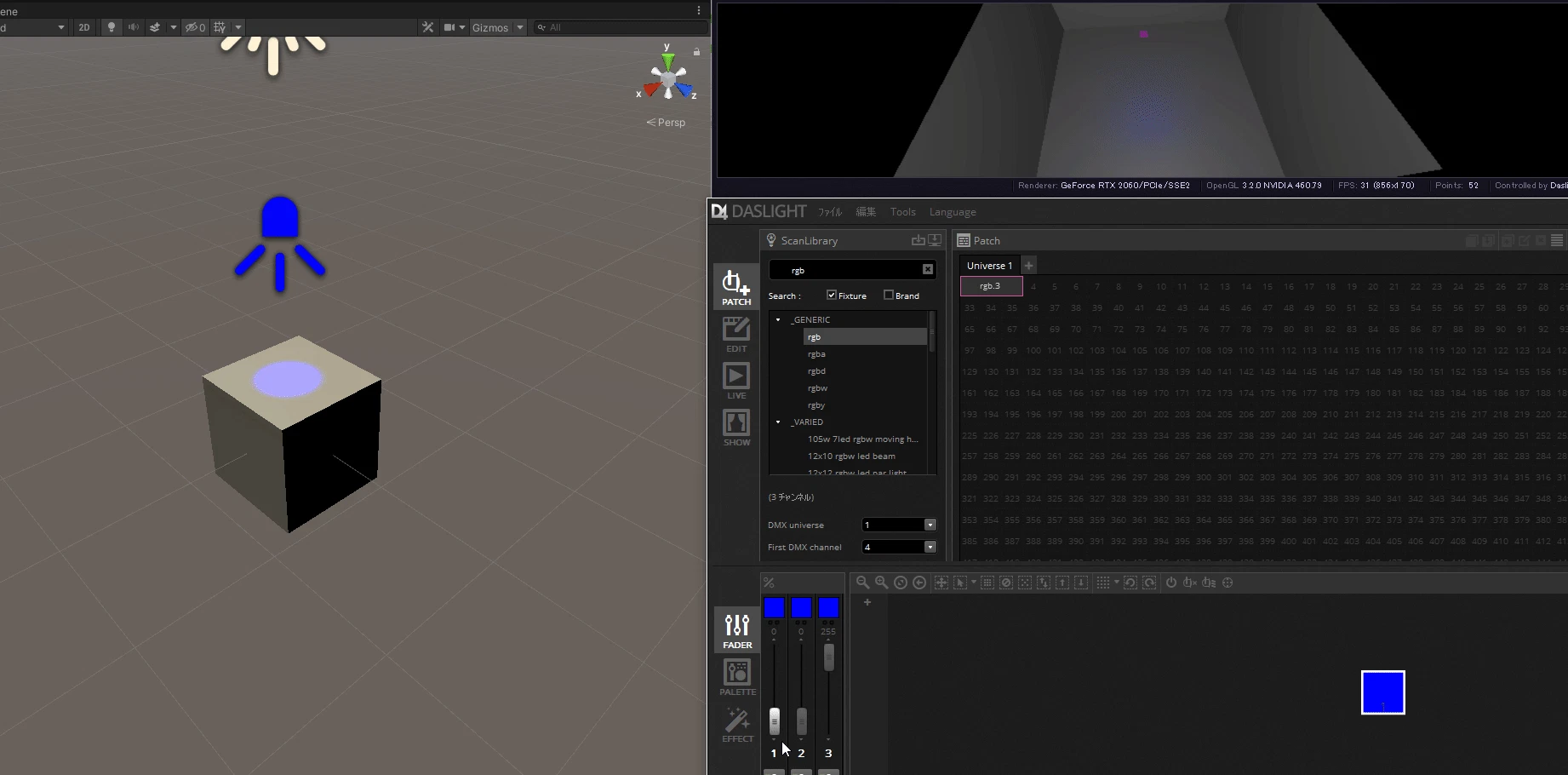Toggle 2D view mode in scene
The image size is (1568, 775).
[x=84, y=27]
